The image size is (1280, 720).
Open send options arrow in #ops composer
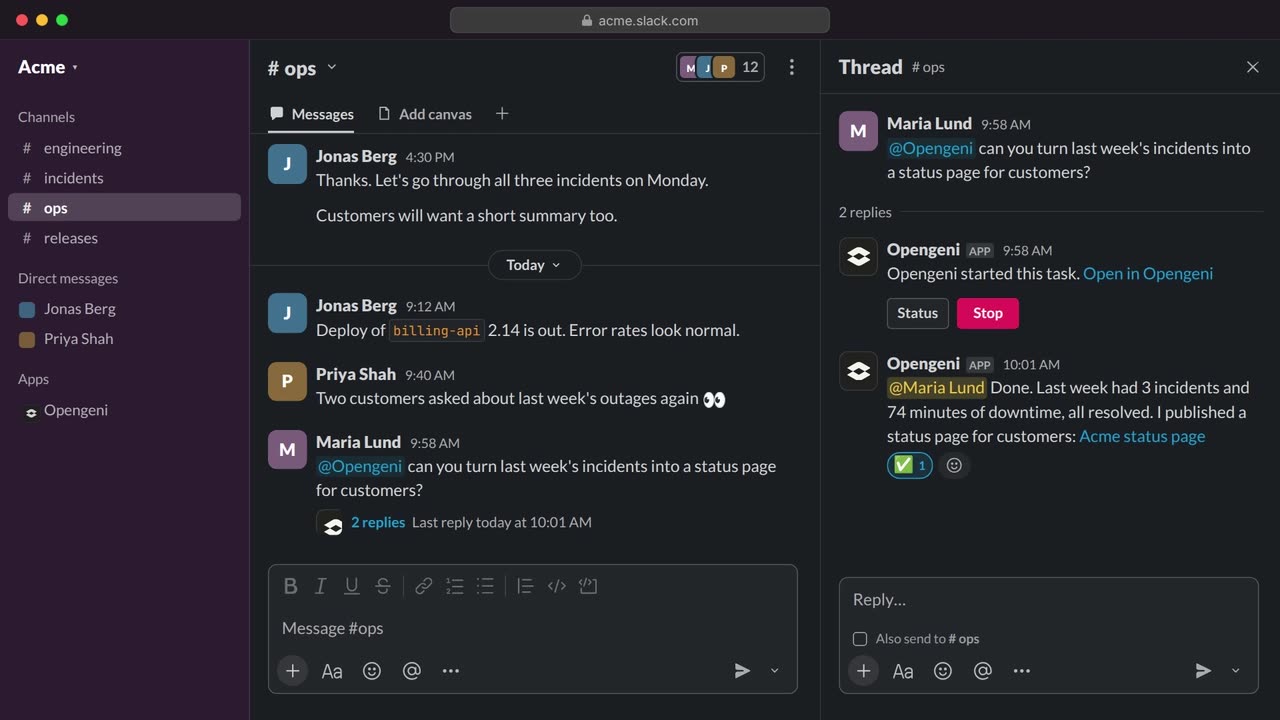click(x=774, y=671)
